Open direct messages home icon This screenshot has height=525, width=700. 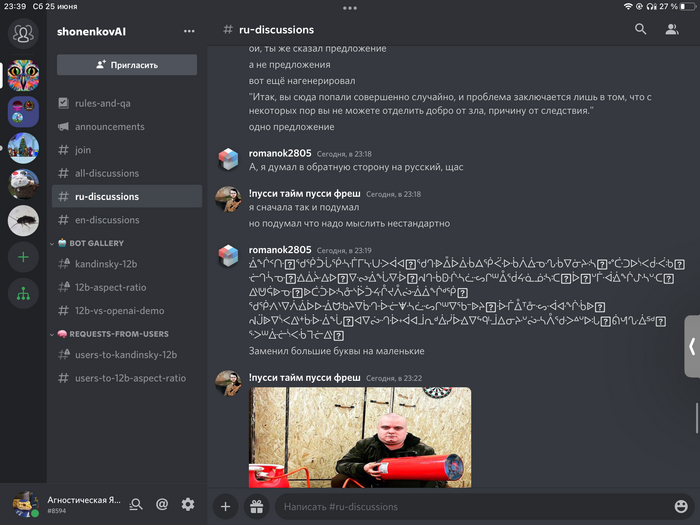(x=23, y=33)
